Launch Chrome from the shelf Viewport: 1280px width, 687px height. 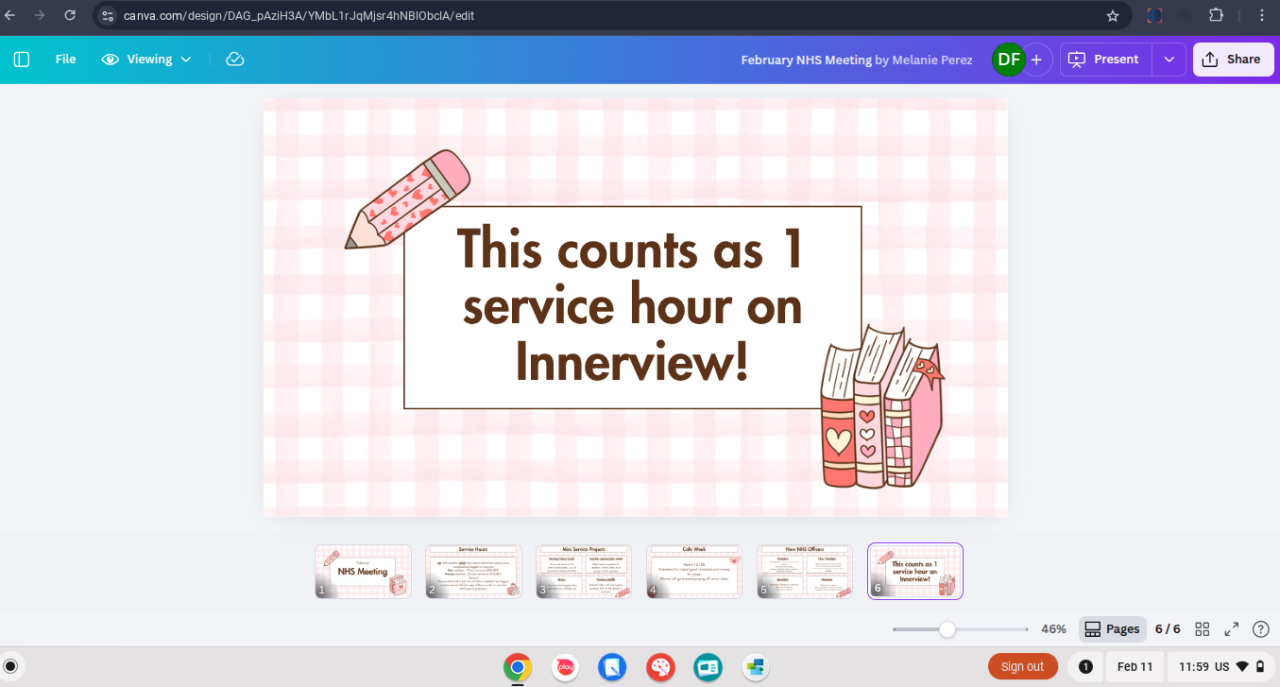coord(517,666)
